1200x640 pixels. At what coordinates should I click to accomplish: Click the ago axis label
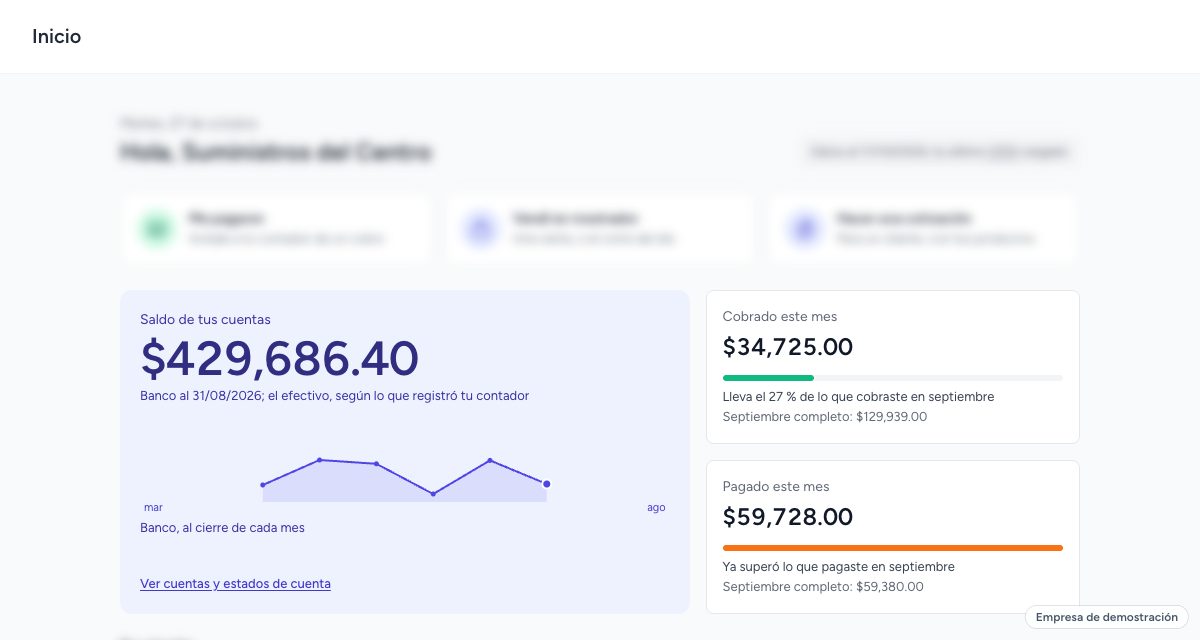point(656,508)
